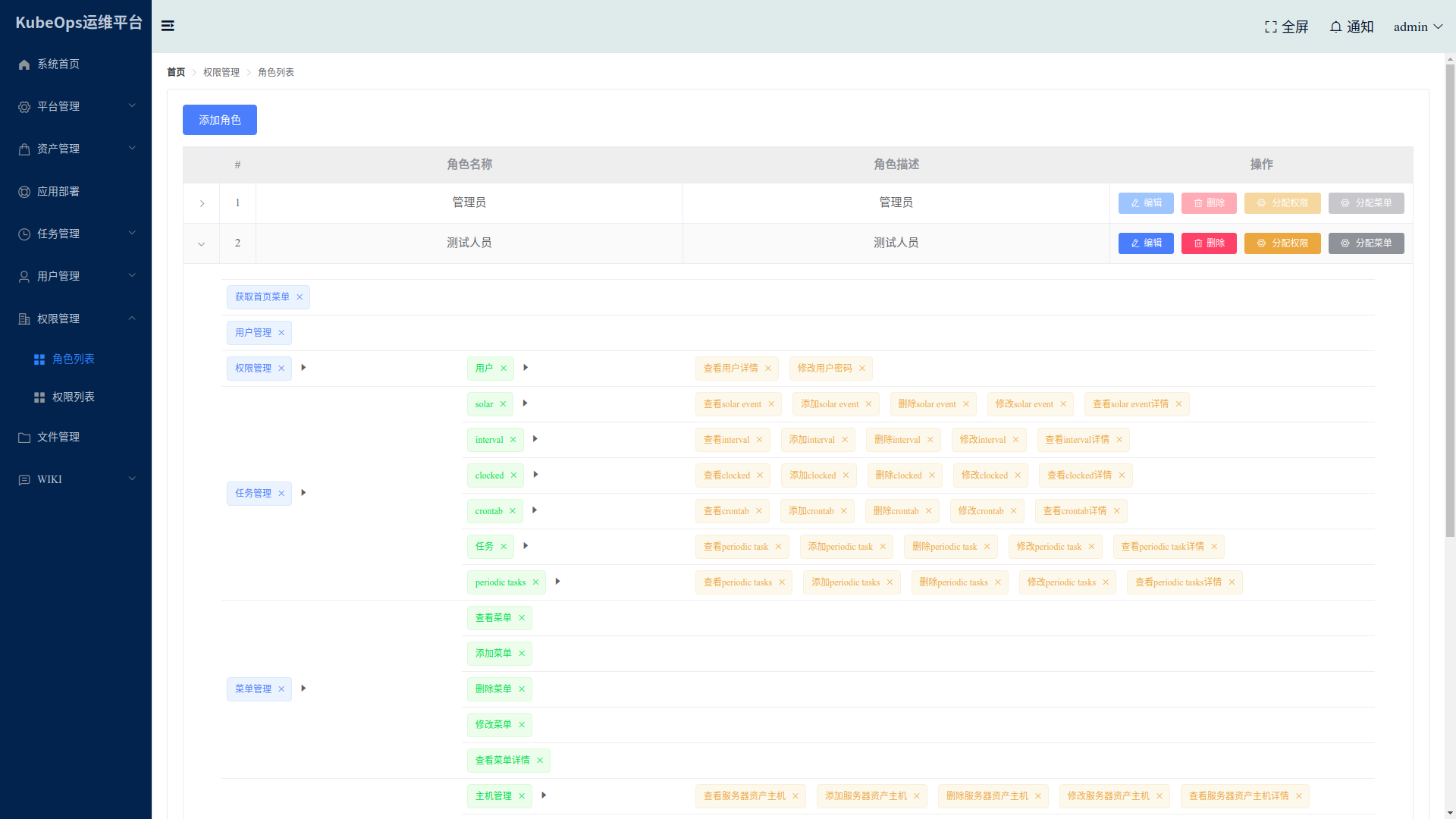Click the 添加角色 button
Viewport: 1456px width, 819px height.
pyautogui.click(x=220, y=120)
